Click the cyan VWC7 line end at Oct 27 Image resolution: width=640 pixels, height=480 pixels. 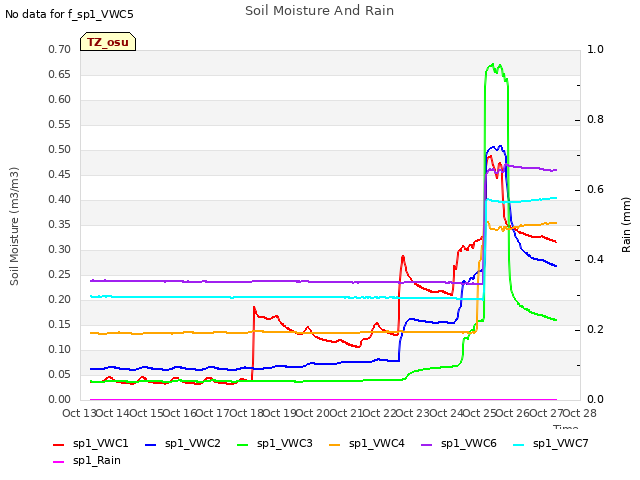point(554,198)
